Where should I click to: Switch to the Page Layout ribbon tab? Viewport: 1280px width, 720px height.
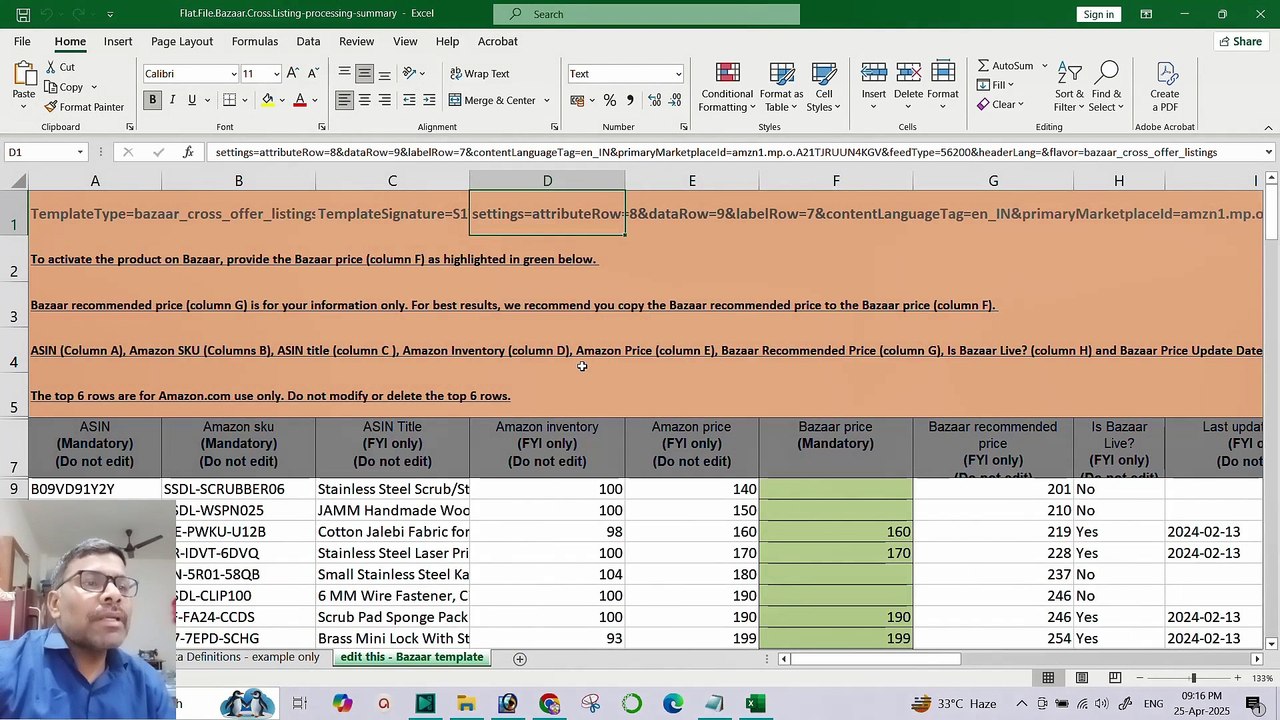click(x=182, y=41)
